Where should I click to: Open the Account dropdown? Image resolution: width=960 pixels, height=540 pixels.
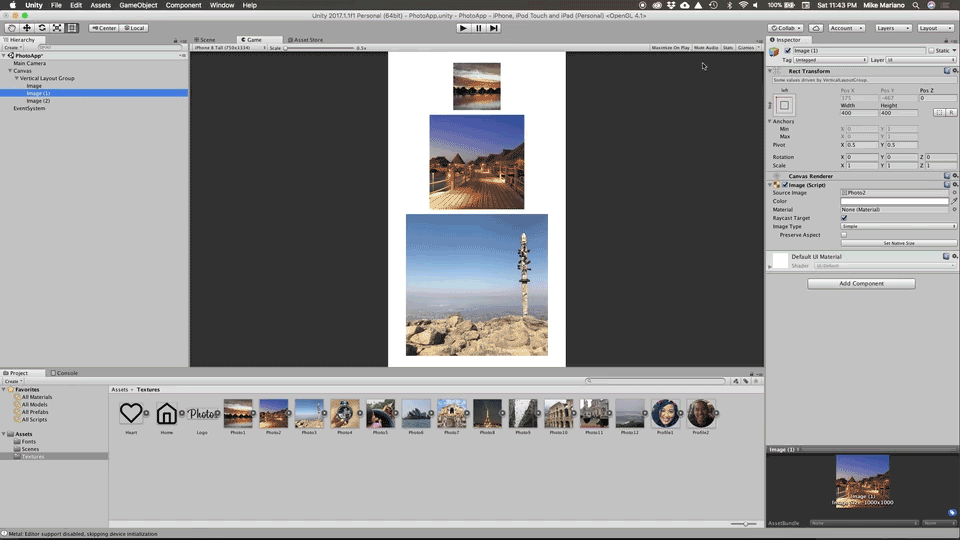point(846,28)
